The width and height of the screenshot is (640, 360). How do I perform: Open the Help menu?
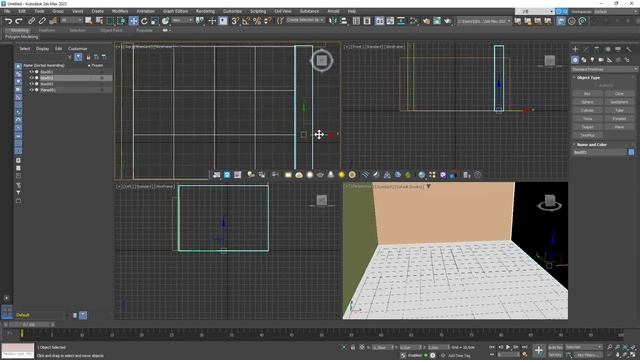coord(352,11)
